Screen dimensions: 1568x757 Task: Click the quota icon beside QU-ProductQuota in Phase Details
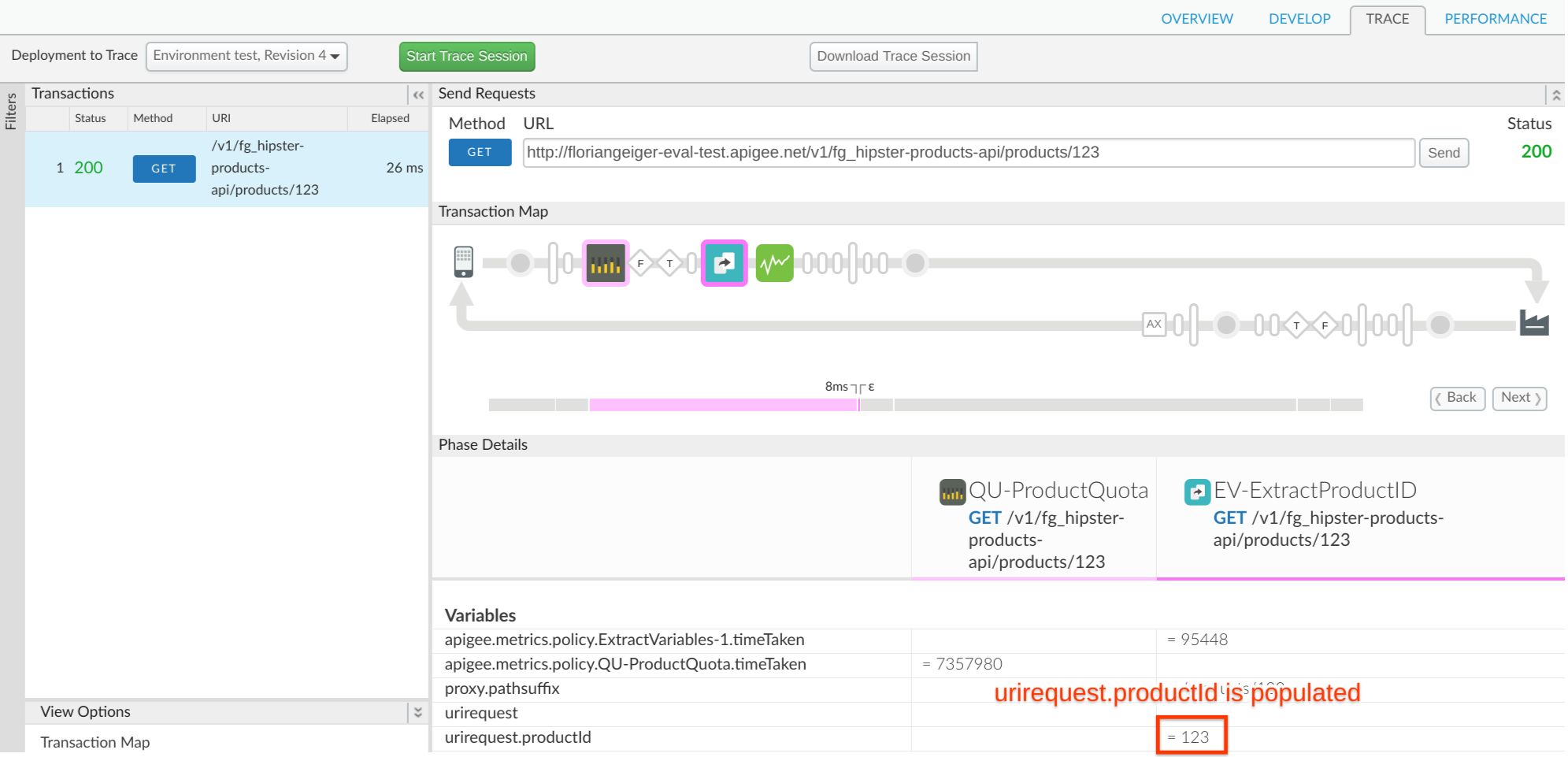coord(952,492)
